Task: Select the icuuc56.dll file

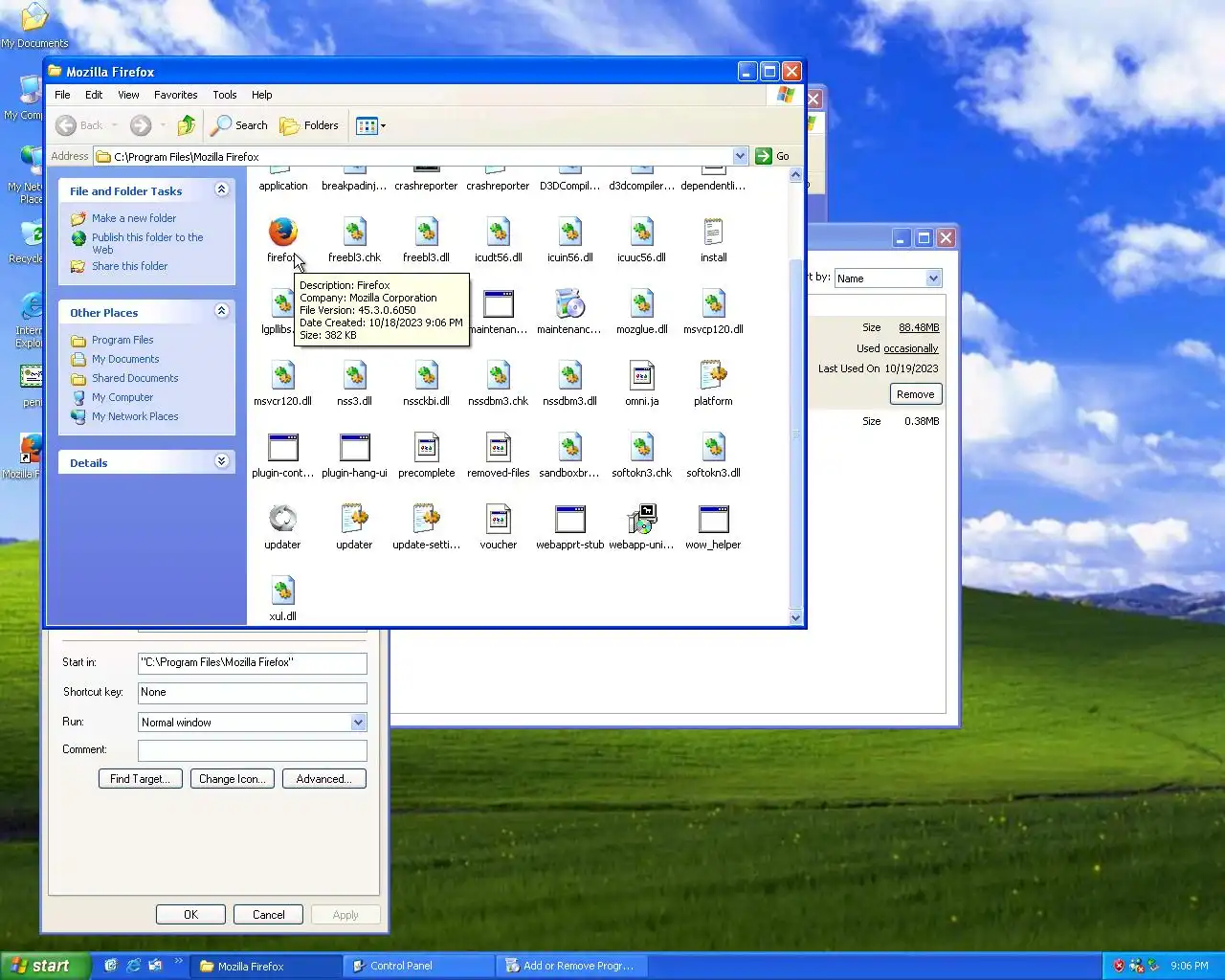Action: pyautogui.click(x=641, y=239)
